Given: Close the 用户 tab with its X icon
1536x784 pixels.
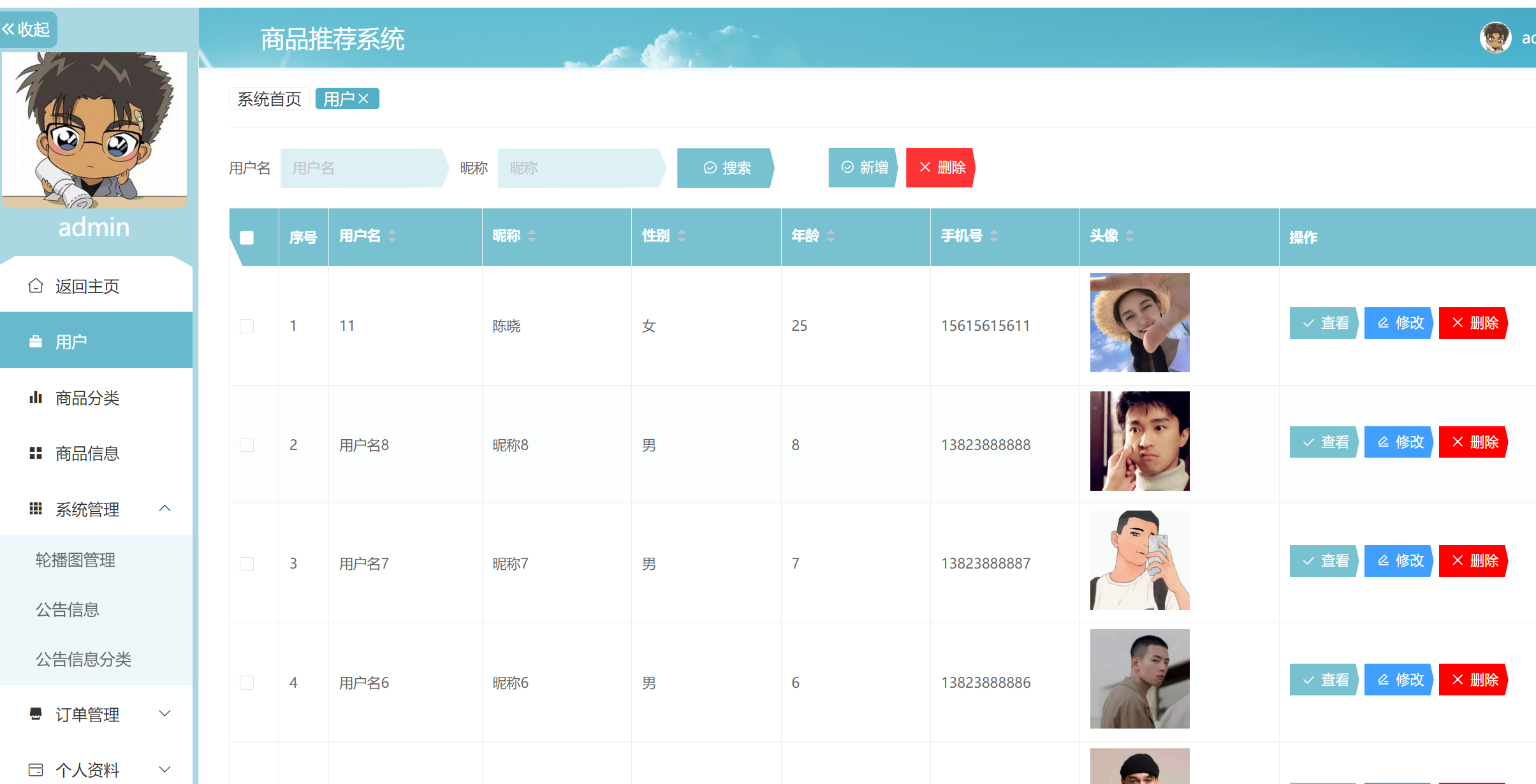Looking at the screenshot, I should click(x=363, y=99).
